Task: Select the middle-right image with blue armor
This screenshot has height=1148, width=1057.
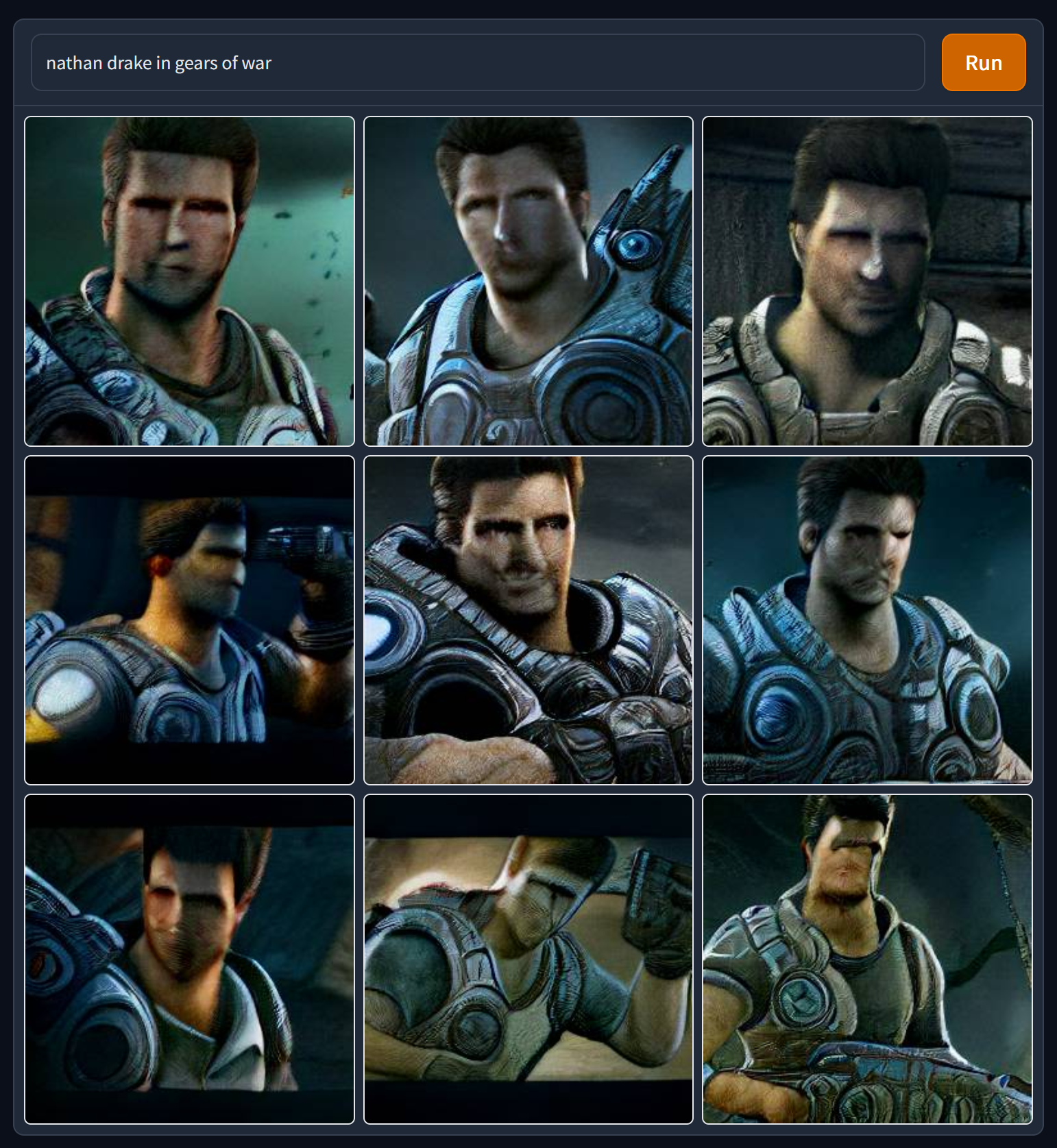Action: coord(867,620)
